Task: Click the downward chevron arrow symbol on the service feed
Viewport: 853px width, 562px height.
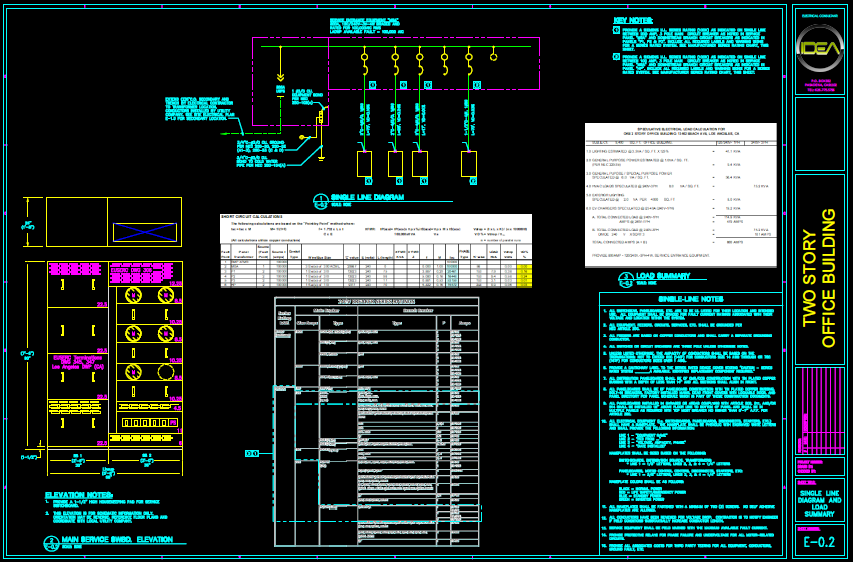Action: [281, 75]
